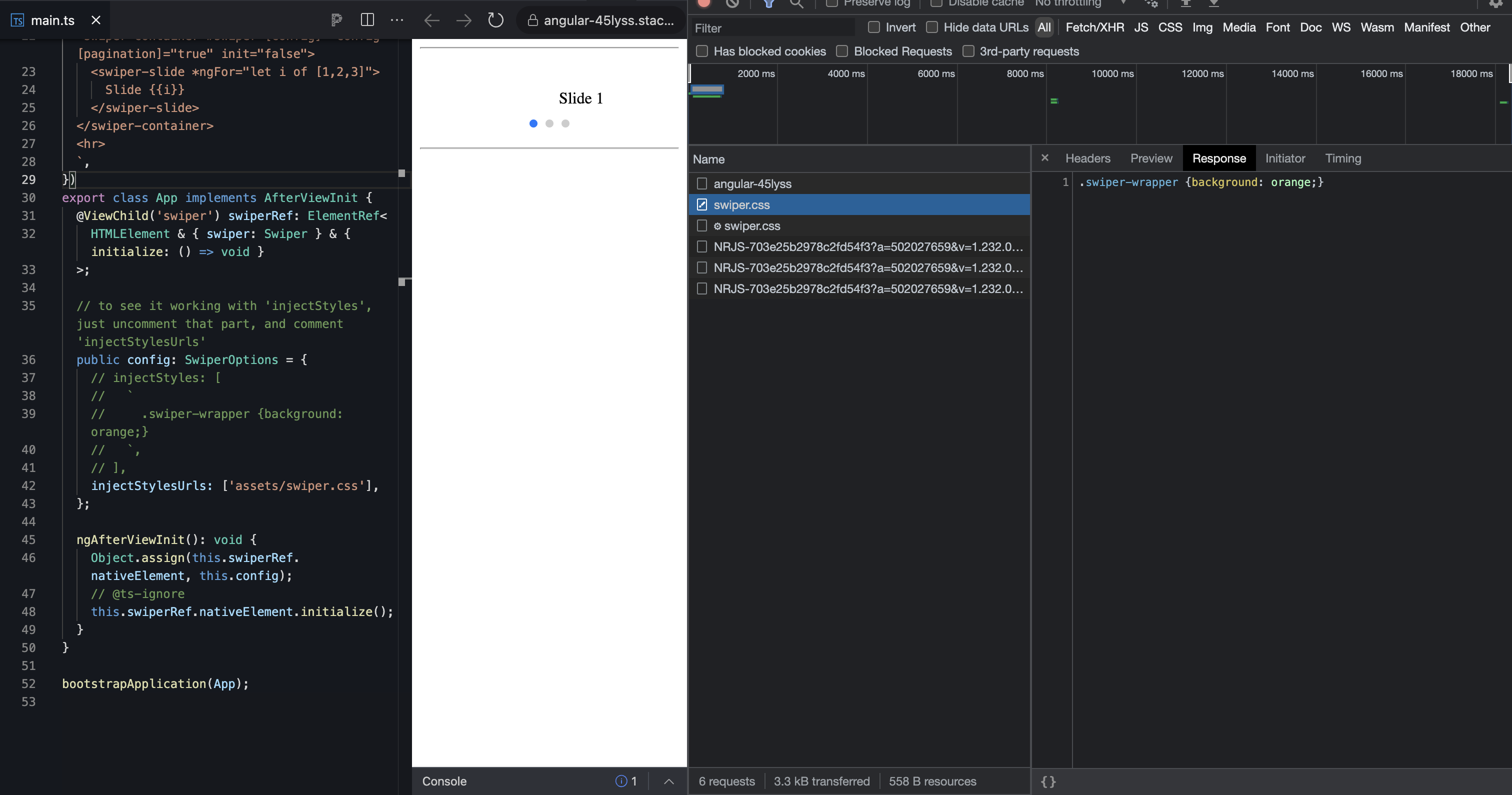
Task: Reload the preview pane
Action: click(495, 19)
